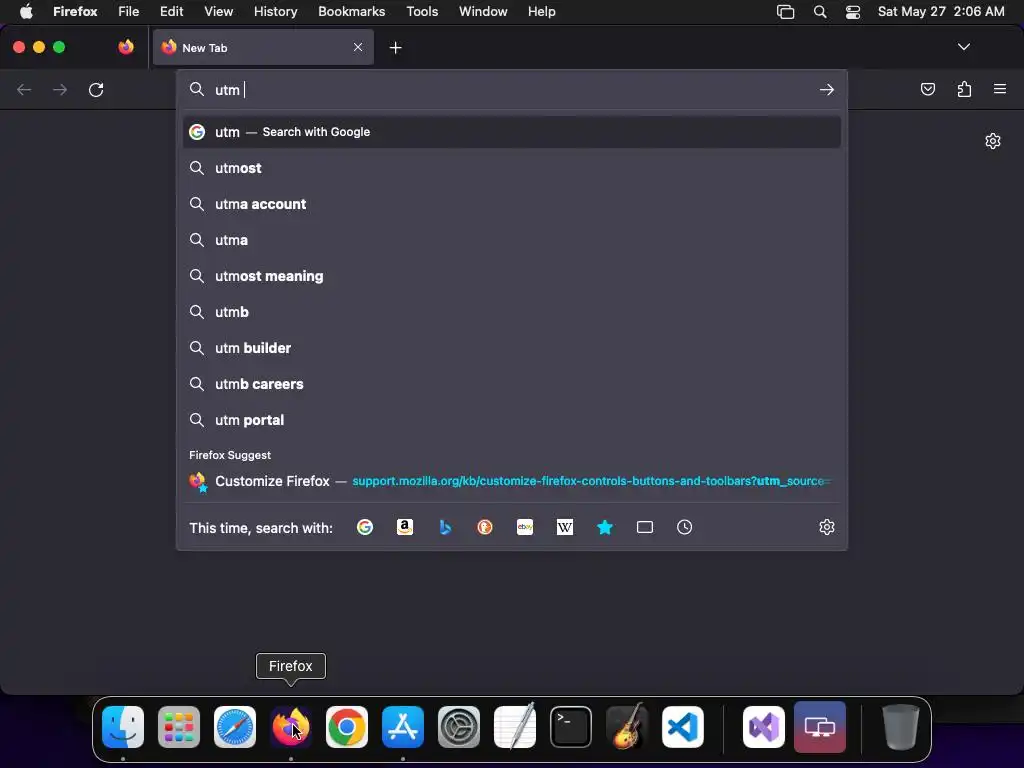Open Firefox View pinned icon

pos(126,47)
